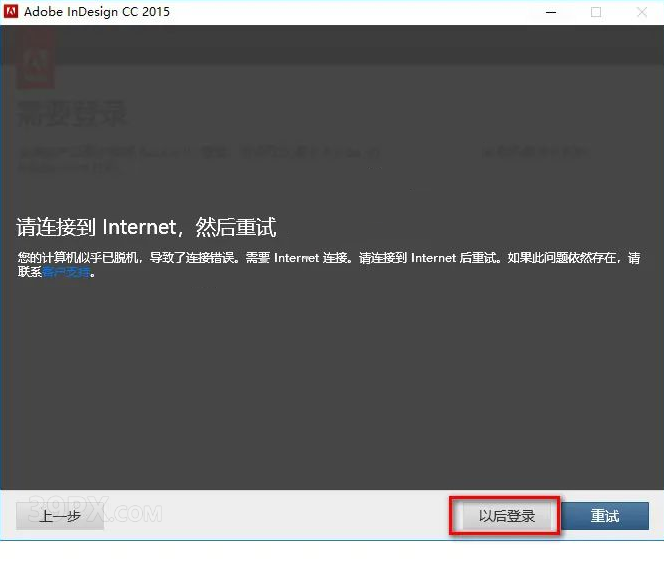Screen dimensions: 664x561
Task: Go back with the 上一步 button
Action: (x=60, y=516)
